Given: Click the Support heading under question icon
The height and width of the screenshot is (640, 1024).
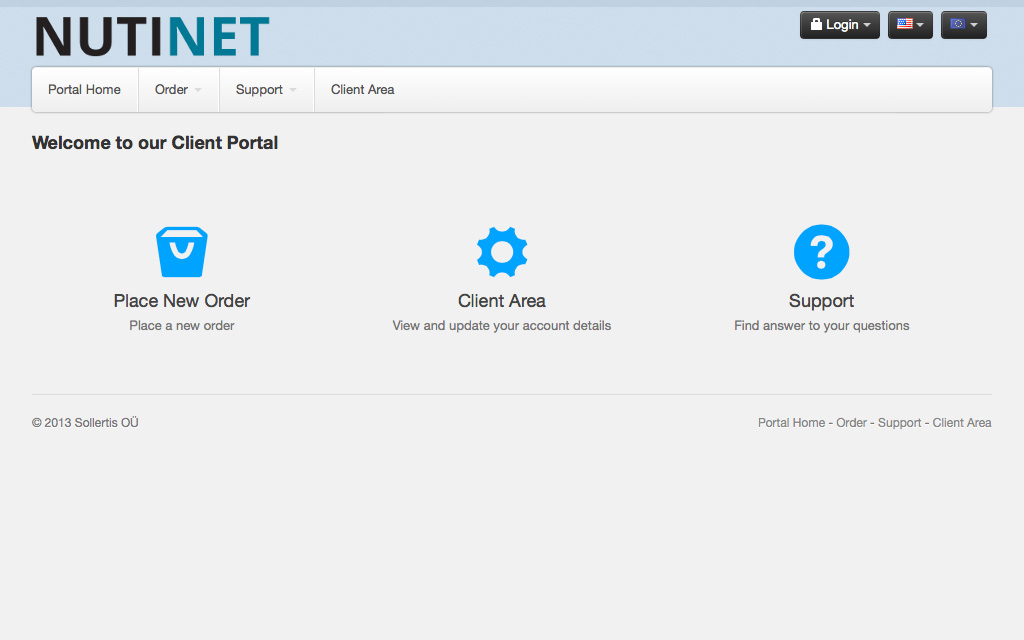Looking at the screenshot, I should (x=821, y=301).
